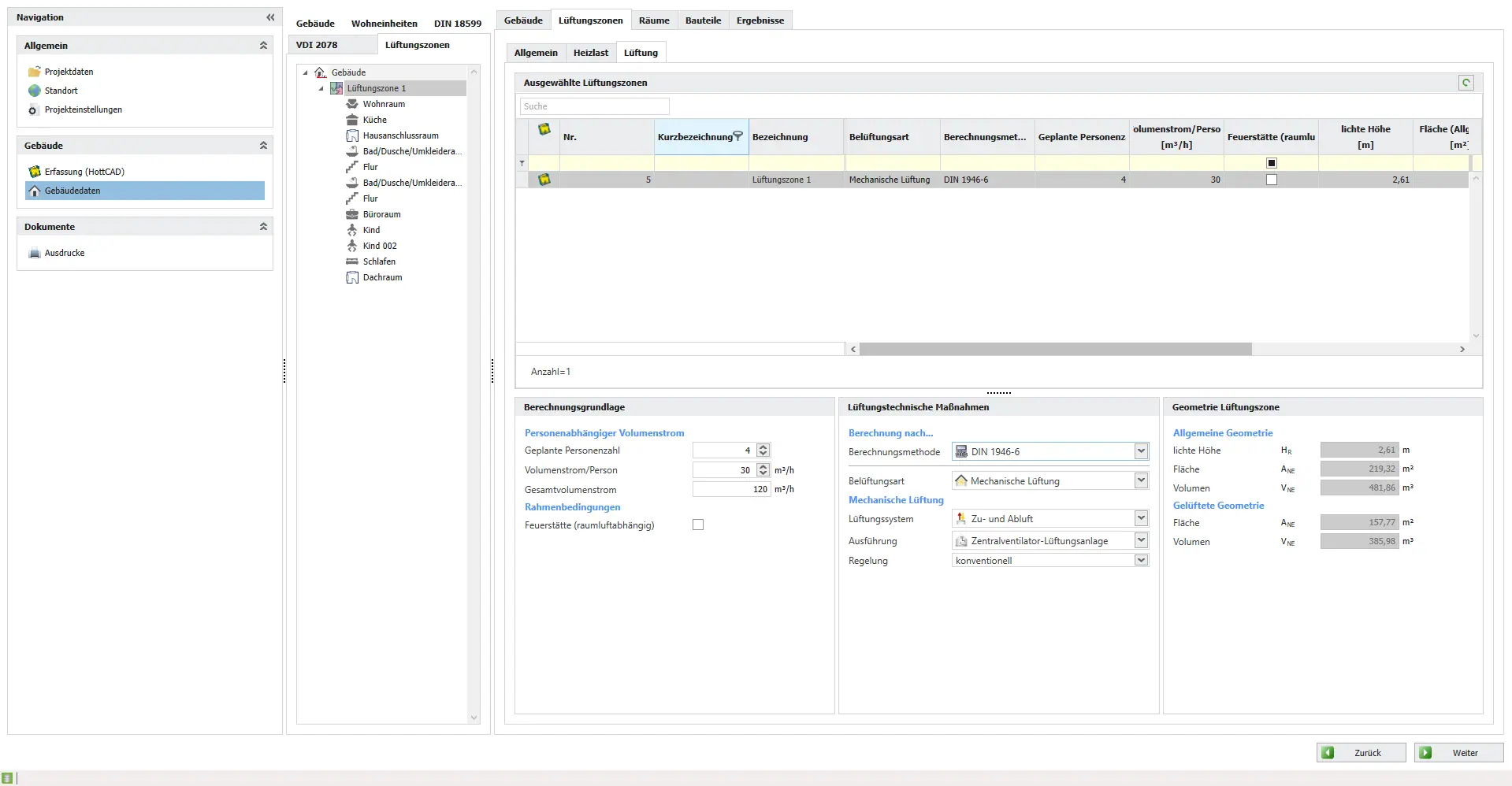Click the Projektdaten folder icon
The image size is (1512, 786).
click(x=35, y=72)
